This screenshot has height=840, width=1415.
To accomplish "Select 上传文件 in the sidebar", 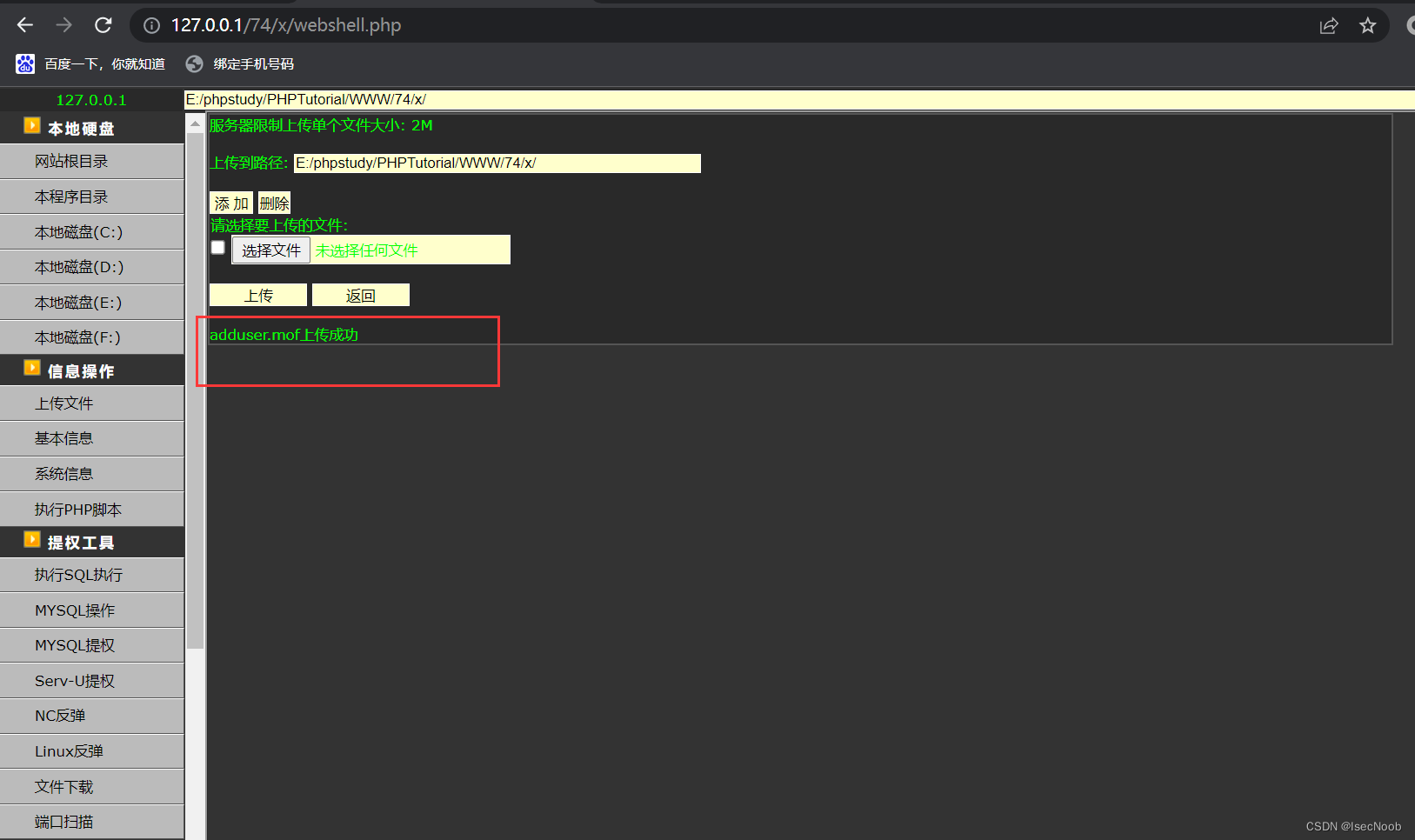I will (92, 403).
